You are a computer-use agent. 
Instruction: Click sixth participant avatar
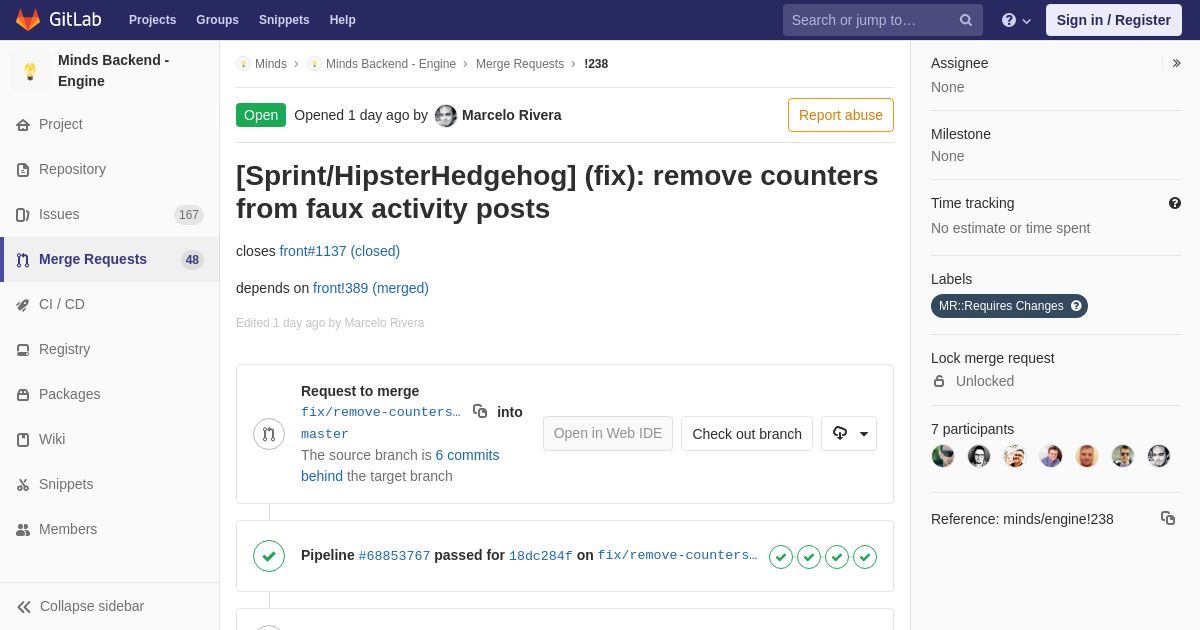(1123, 456)
